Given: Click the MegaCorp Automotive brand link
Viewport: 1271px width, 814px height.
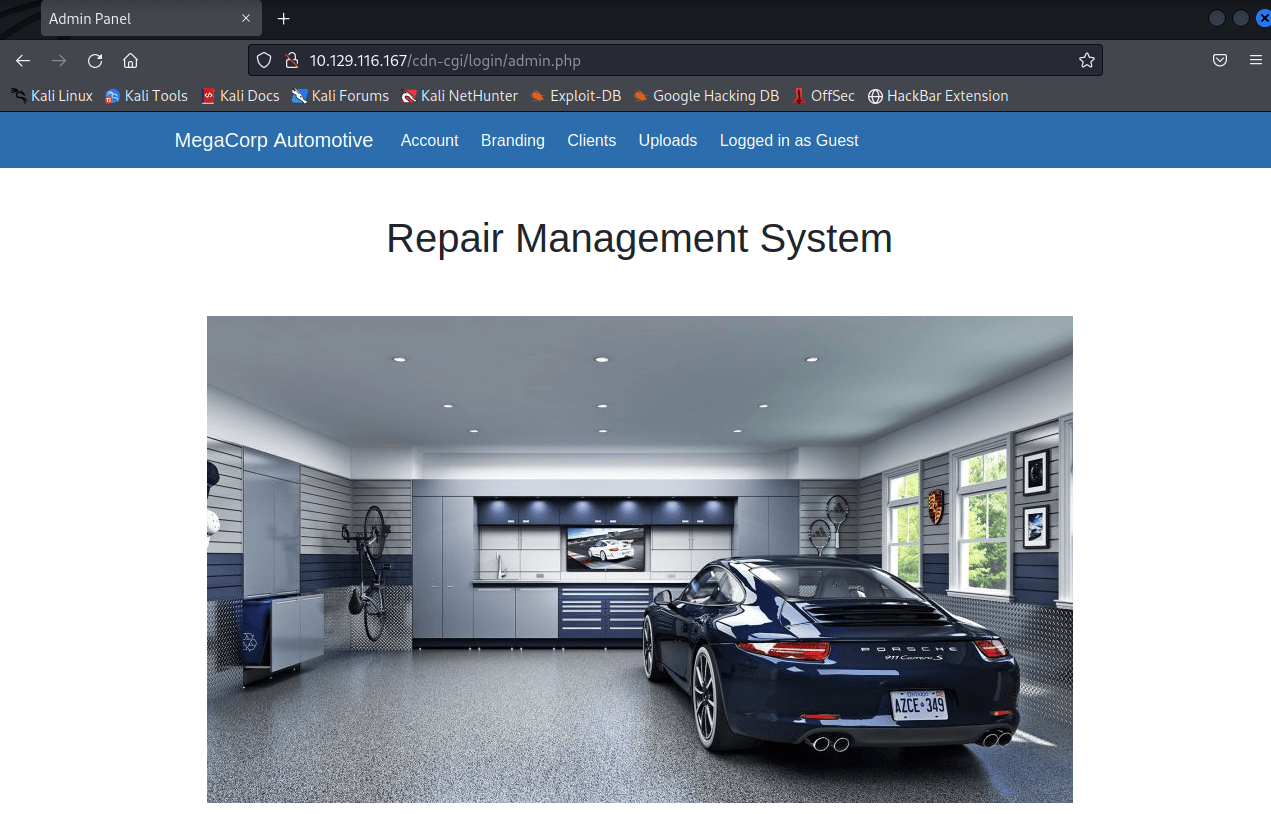Looking at the screenshot, I should 273,141.
